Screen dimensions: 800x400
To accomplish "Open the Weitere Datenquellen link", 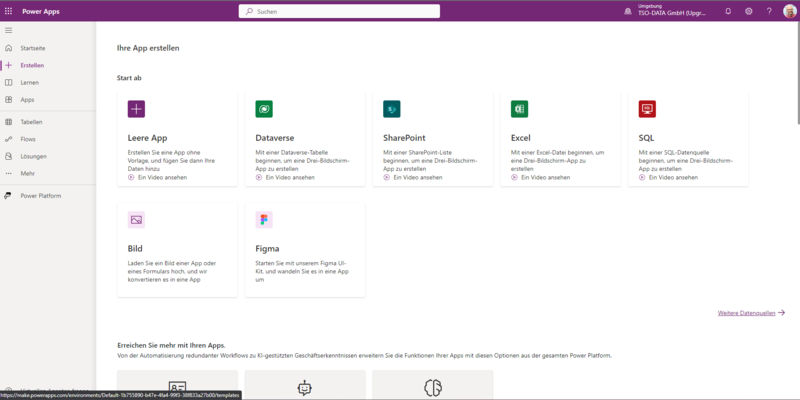I will click(x=751, y=313).
